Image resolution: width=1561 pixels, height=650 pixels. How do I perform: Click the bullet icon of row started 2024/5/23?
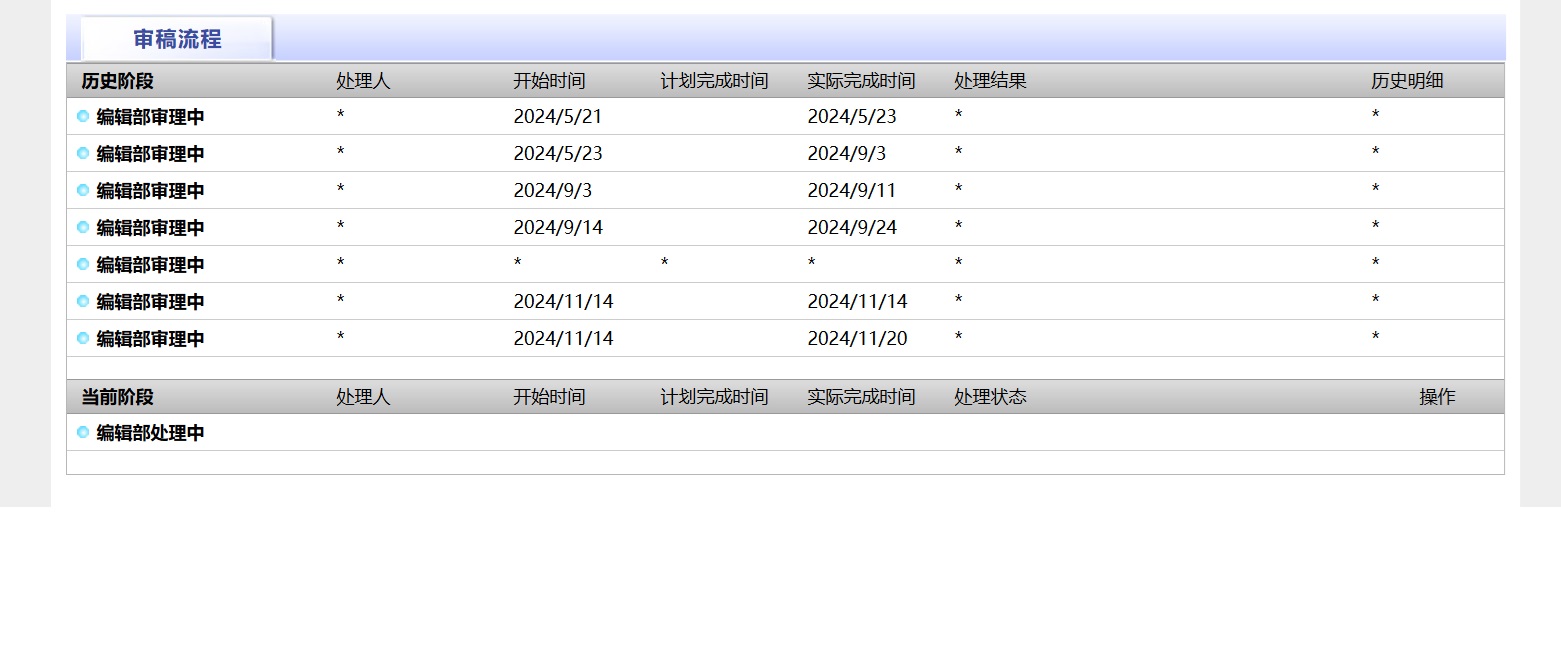pos(83,153)
